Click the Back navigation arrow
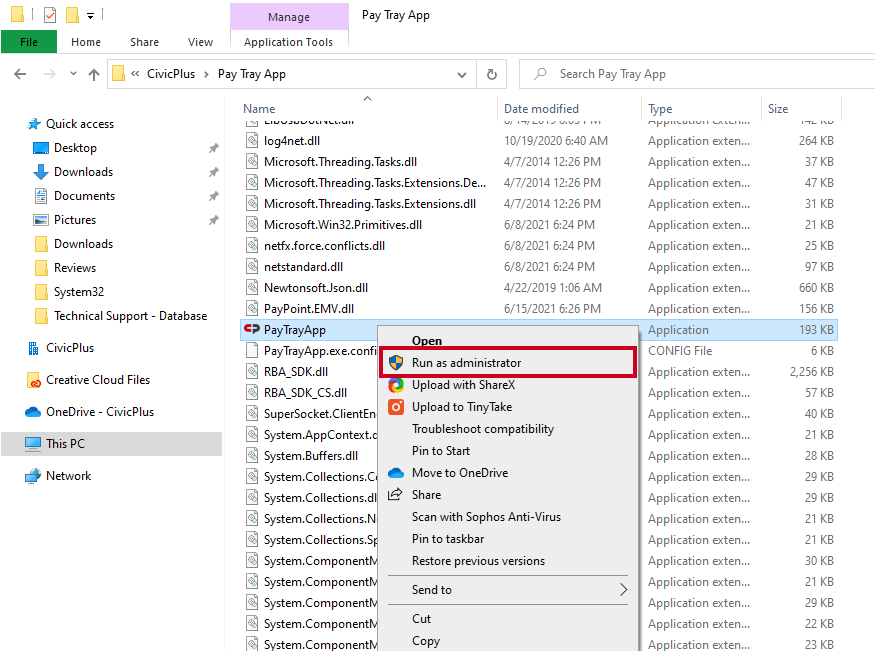Screen dimensions: 875x651 20,74
